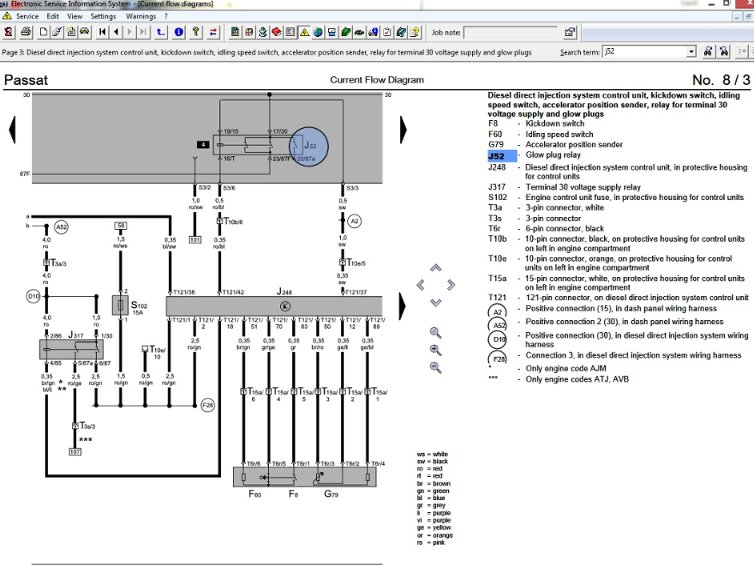
Task: Pan diagram right with the right chevron
Action: coord(451,285)
